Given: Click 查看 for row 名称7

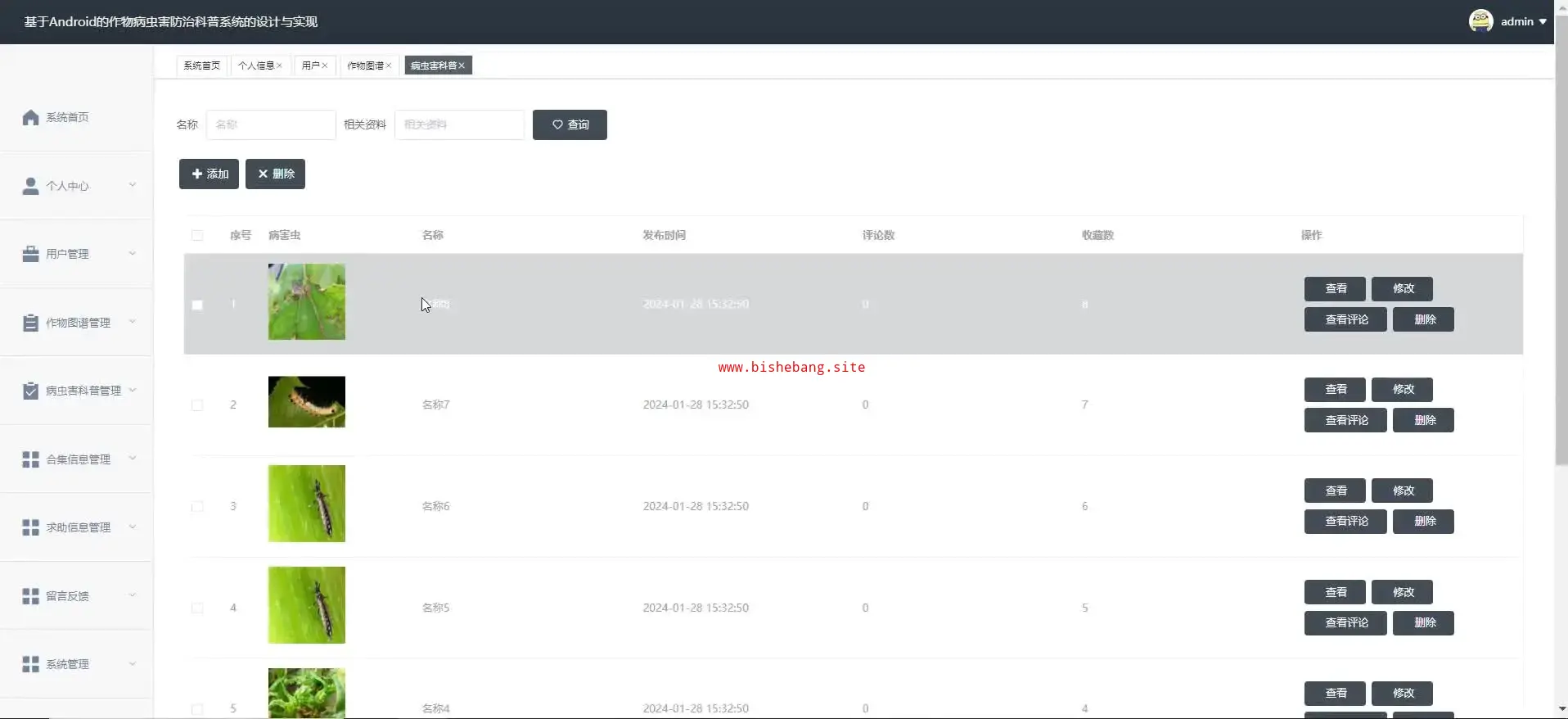Looking at the screenshot, I should (x=1335, y=389).
